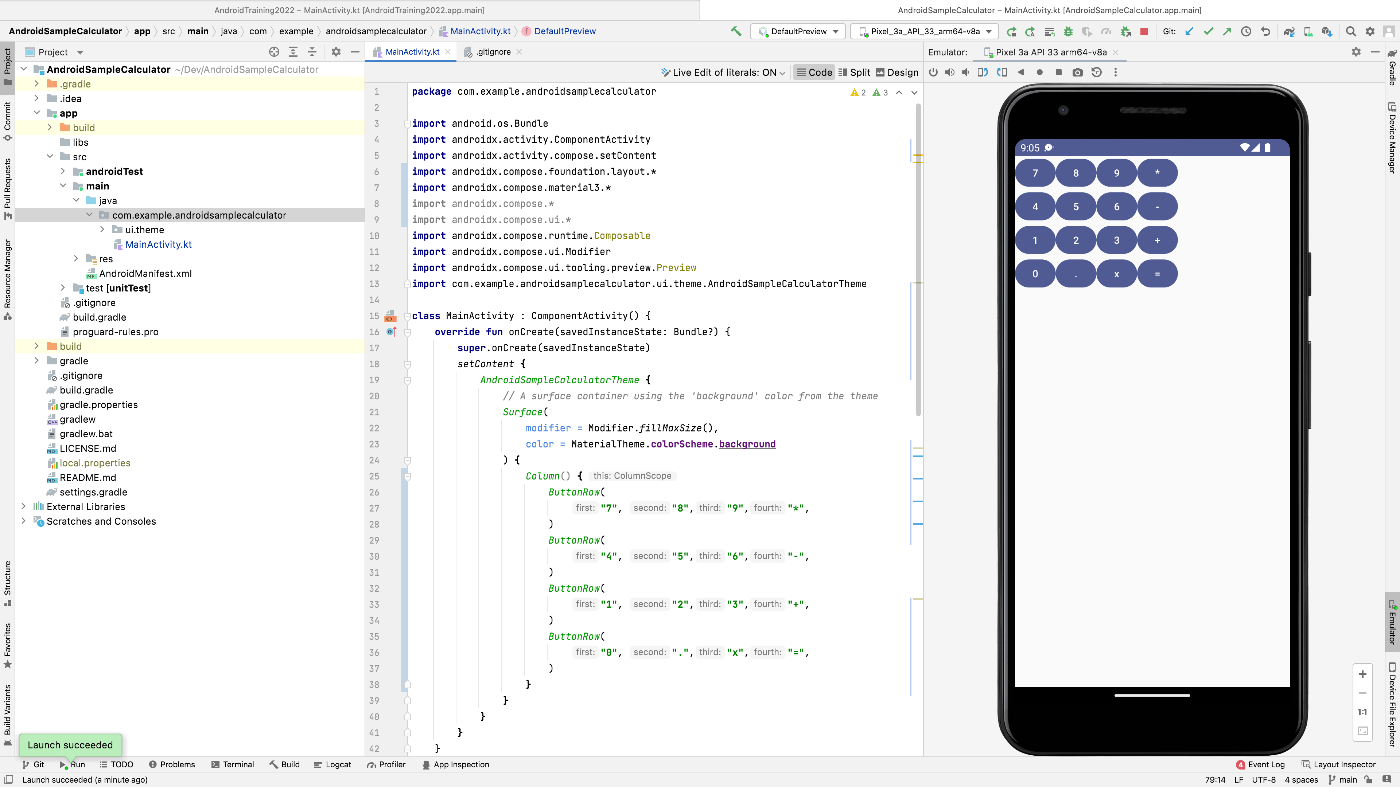Screen dimensions: 1400x787
Task: Tap the + button in emulator calculator
Action: tap(1157, 240)
